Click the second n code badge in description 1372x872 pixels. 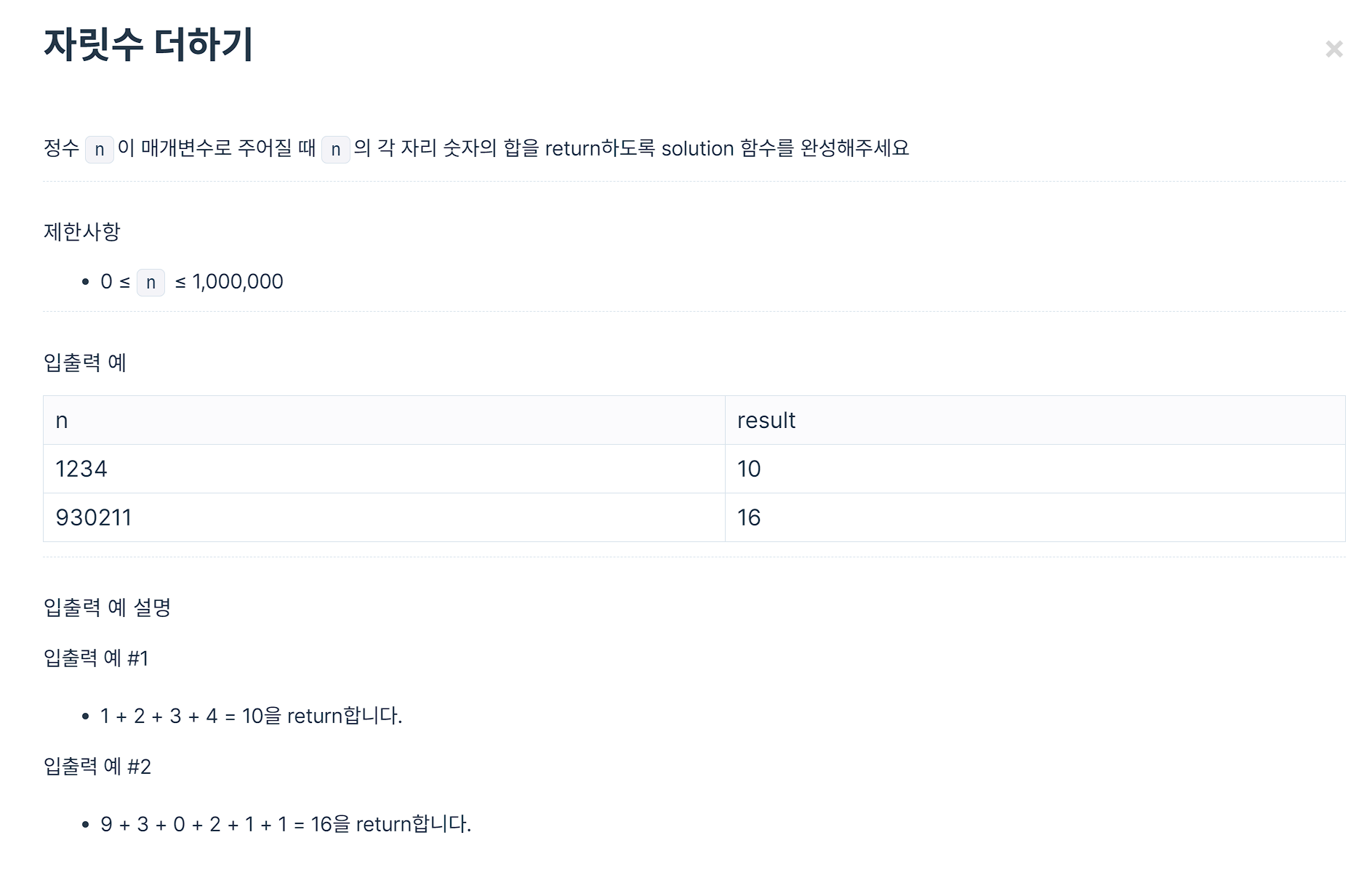336,149
